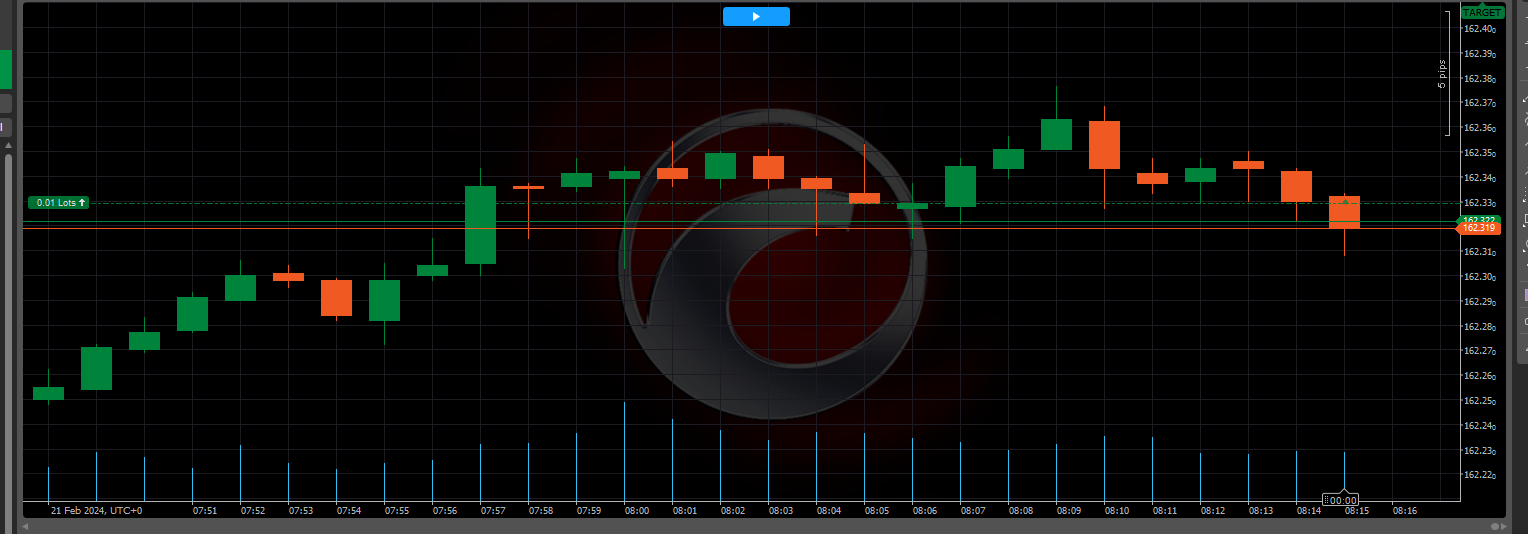The image size is (1528, 534).
Task: Click the 162.22 price axis label
Action: point(1480,475)
